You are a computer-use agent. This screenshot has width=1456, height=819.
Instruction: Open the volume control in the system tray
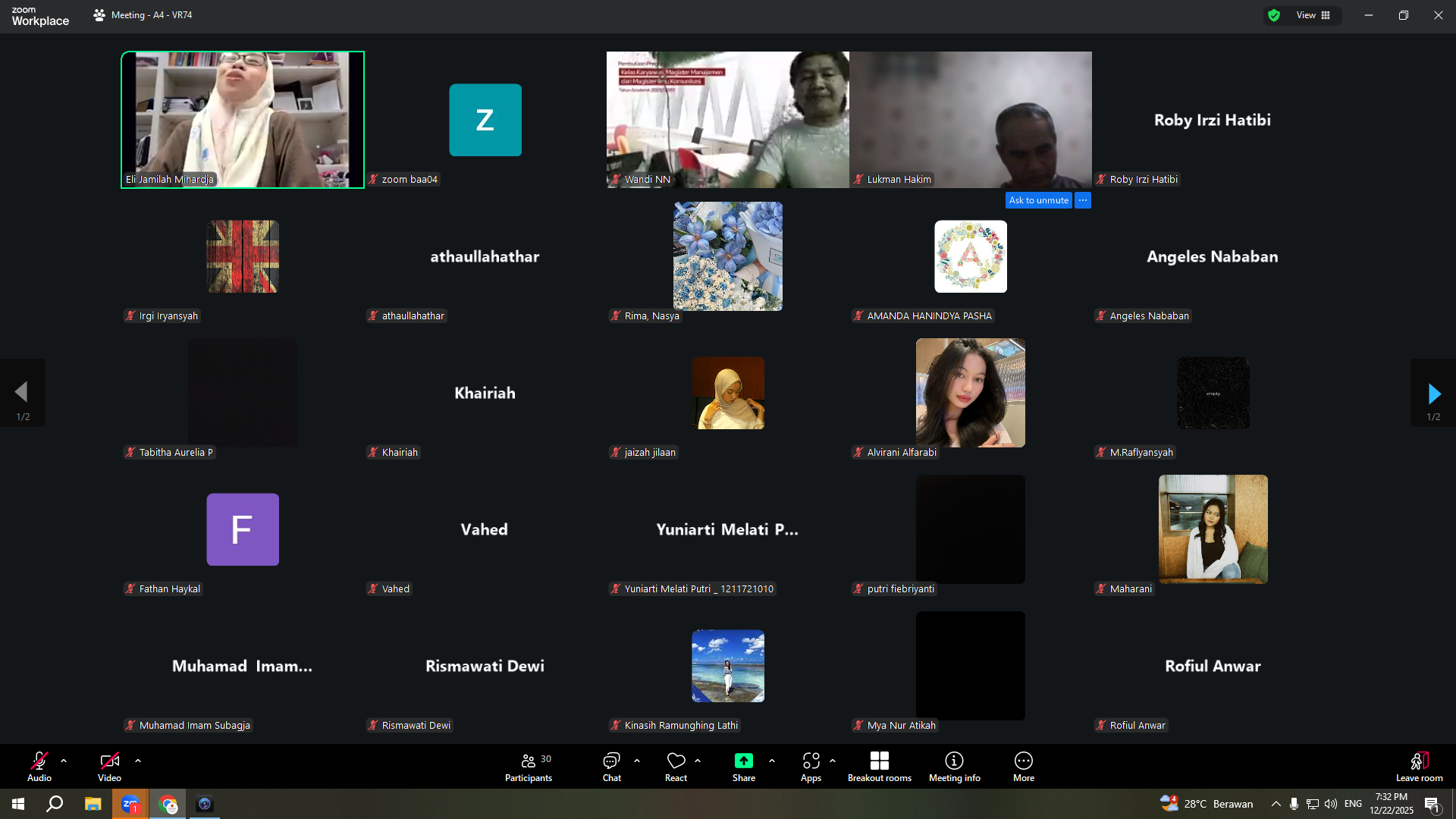pos(1331,804)
